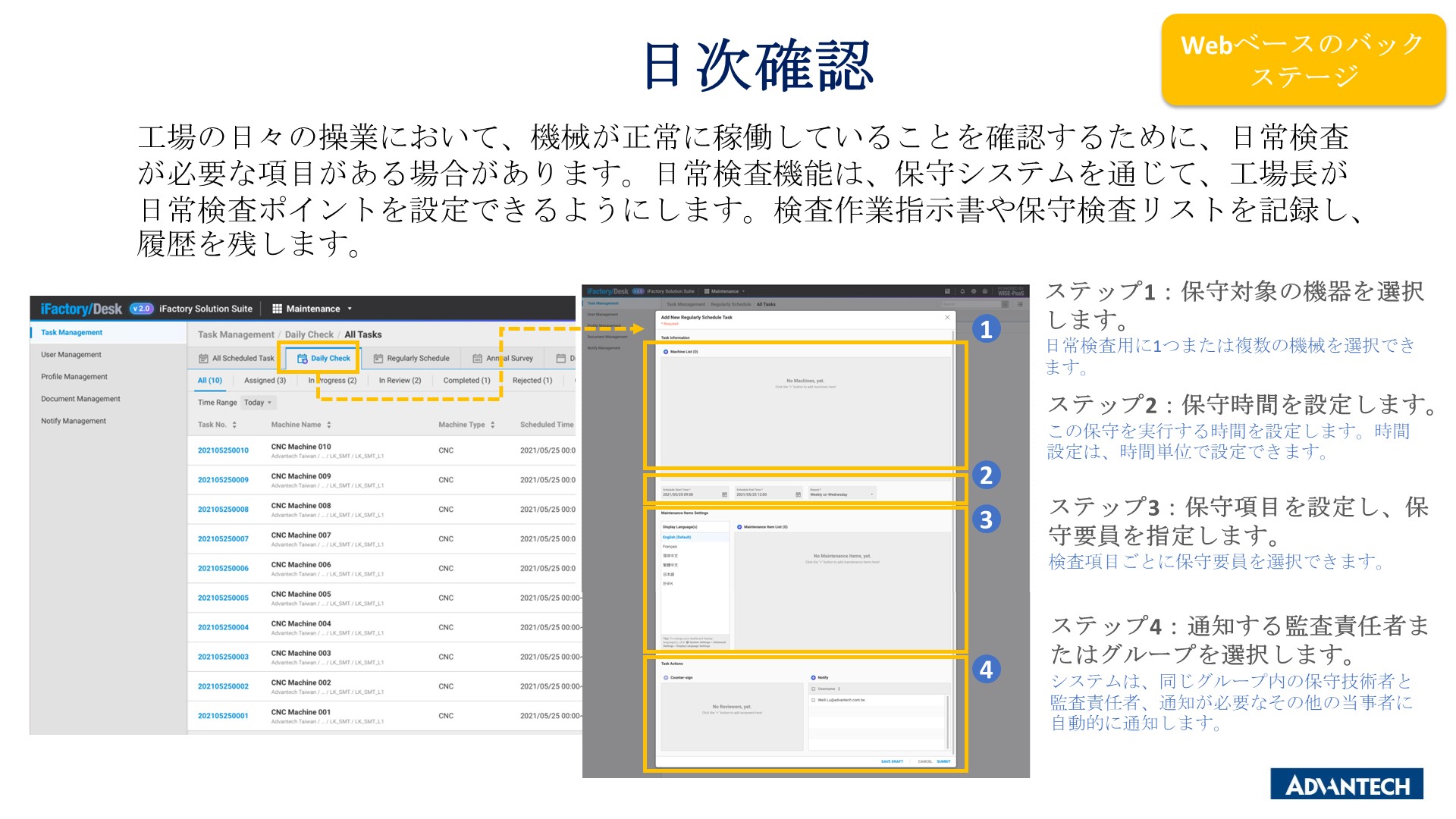This screenshot has height=819, width=1456.
Task: Open the Repeat Weekly on Wednesday dropdown
Action: (842, 493)
